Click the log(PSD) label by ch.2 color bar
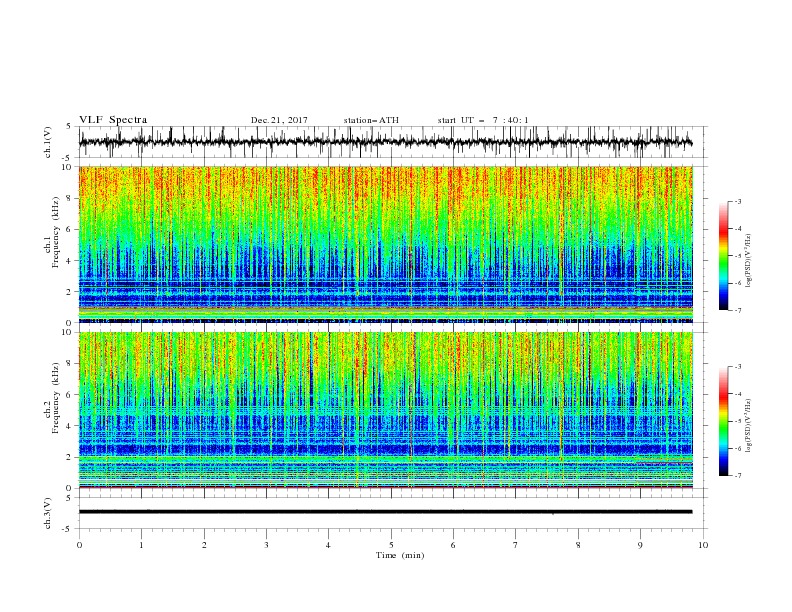The height and width of the screenshot is (612, 792). pos(749,426)
